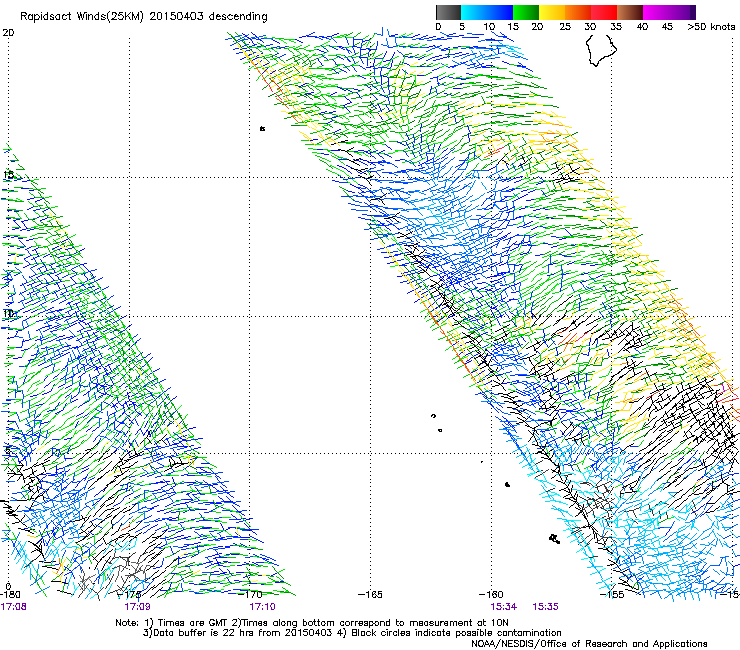Click the note about black circles contamination
740x650 pixels.
(x=456, y=633)
